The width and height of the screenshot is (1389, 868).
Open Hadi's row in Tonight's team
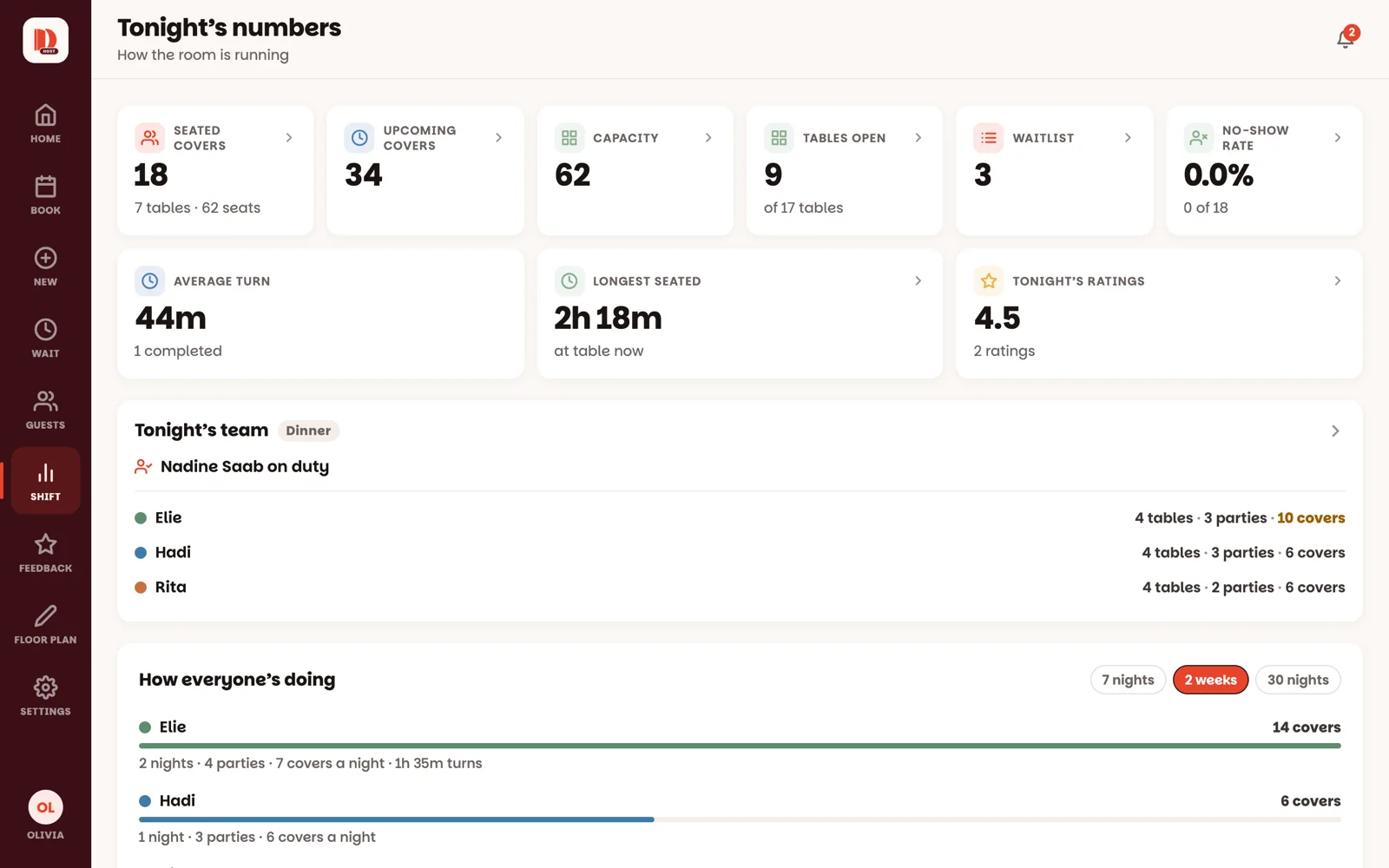740,553
